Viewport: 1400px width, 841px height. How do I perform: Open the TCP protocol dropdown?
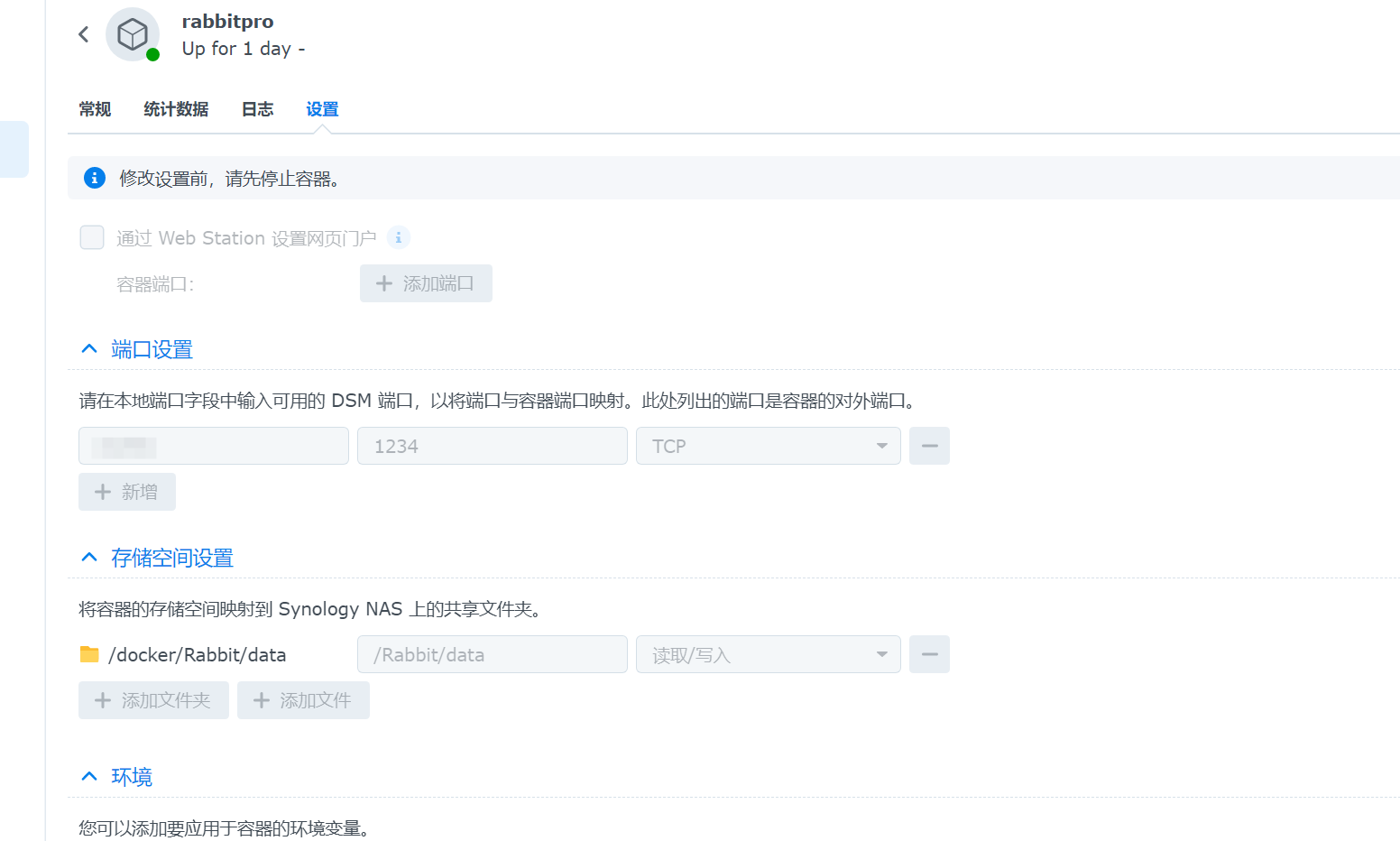click(x=769, y=446)
